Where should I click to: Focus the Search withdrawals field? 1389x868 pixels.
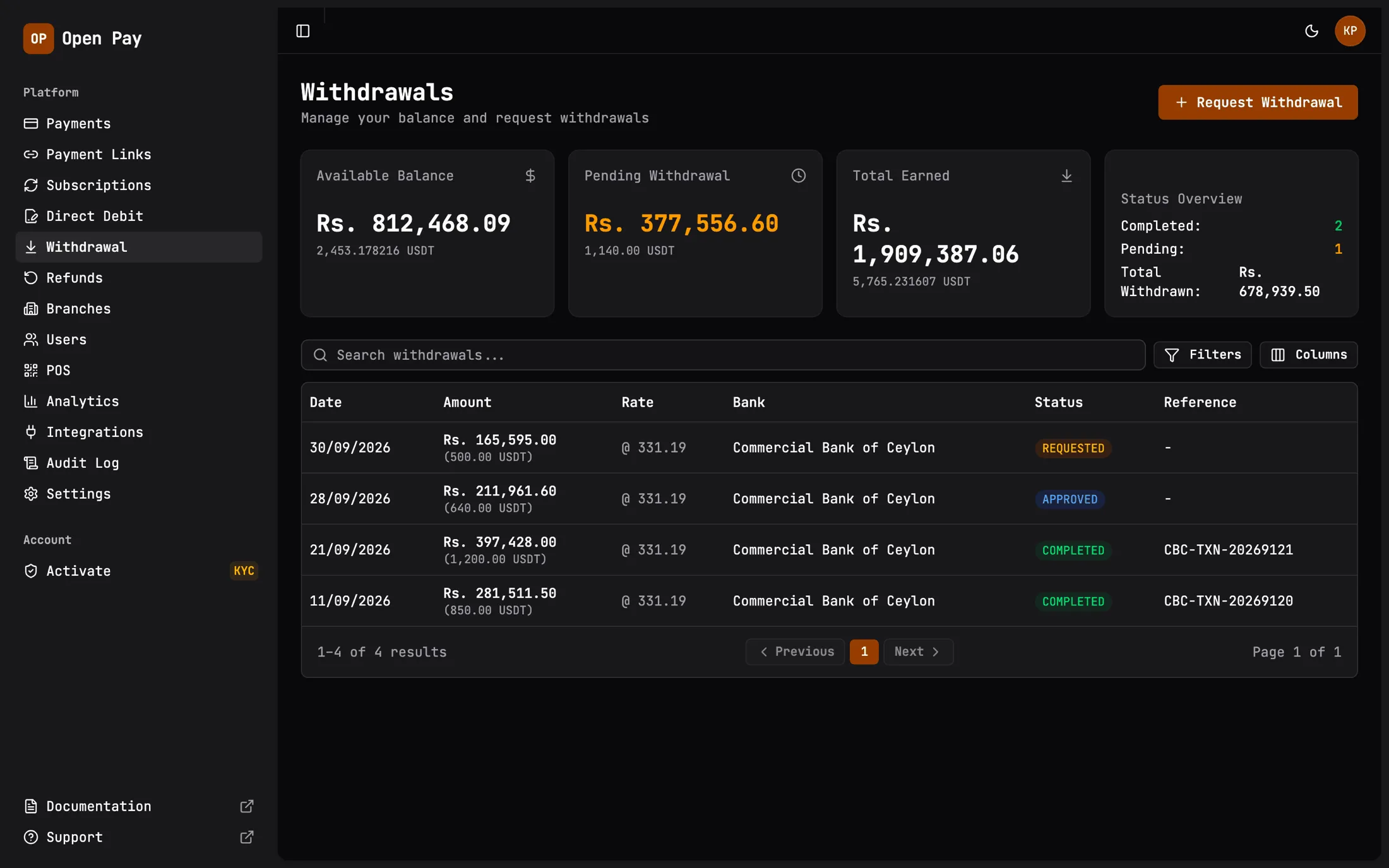(x=723, y=355)
